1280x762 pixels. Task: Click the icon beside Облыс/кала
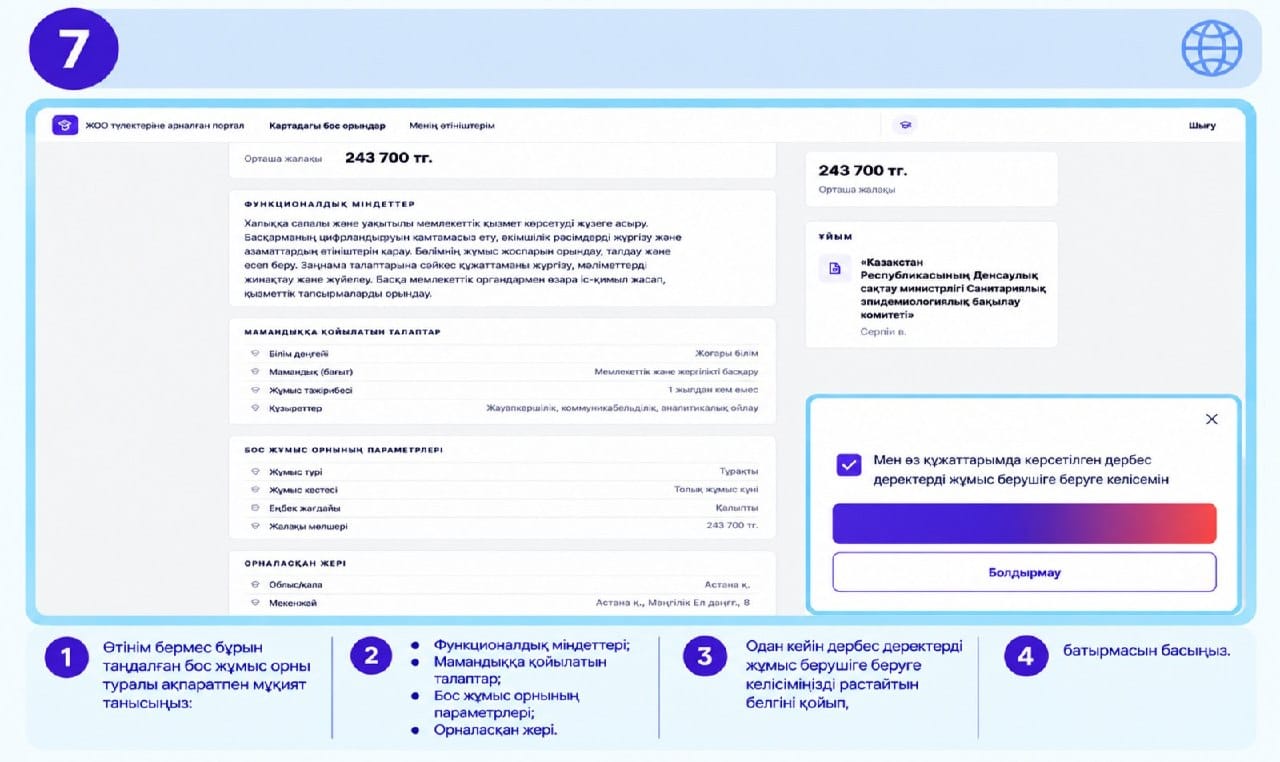[x=255, y=585]
